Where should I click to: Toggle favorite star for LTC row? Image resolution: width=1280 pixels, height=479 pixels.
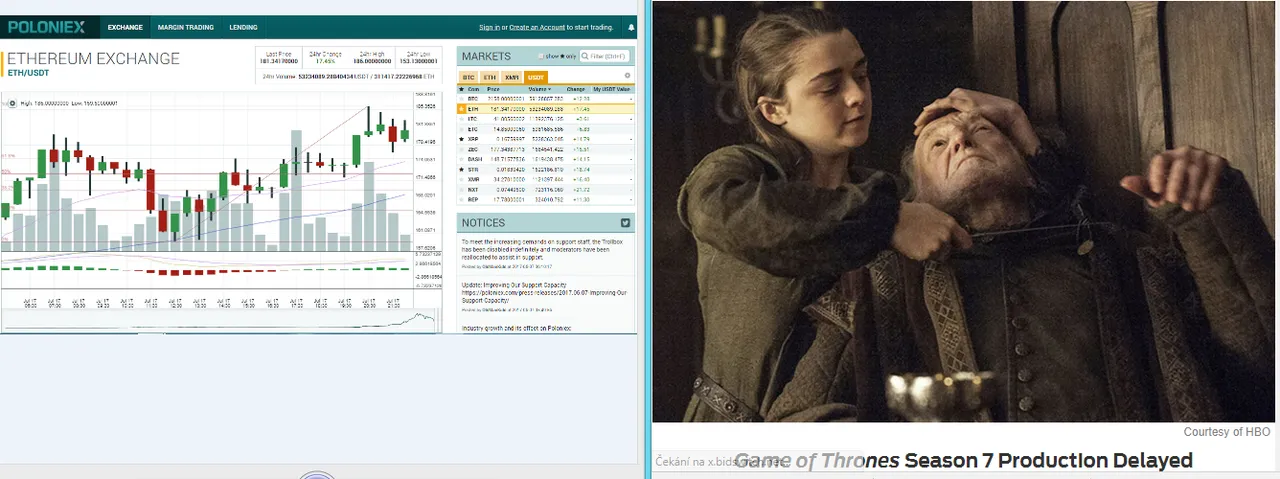click(x=461, y=119)
